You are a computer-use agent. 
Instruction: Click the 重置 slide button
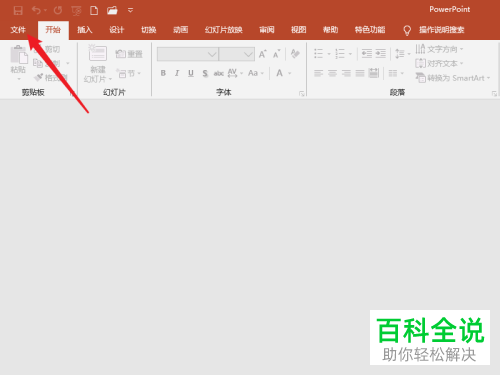pos(129,54)
